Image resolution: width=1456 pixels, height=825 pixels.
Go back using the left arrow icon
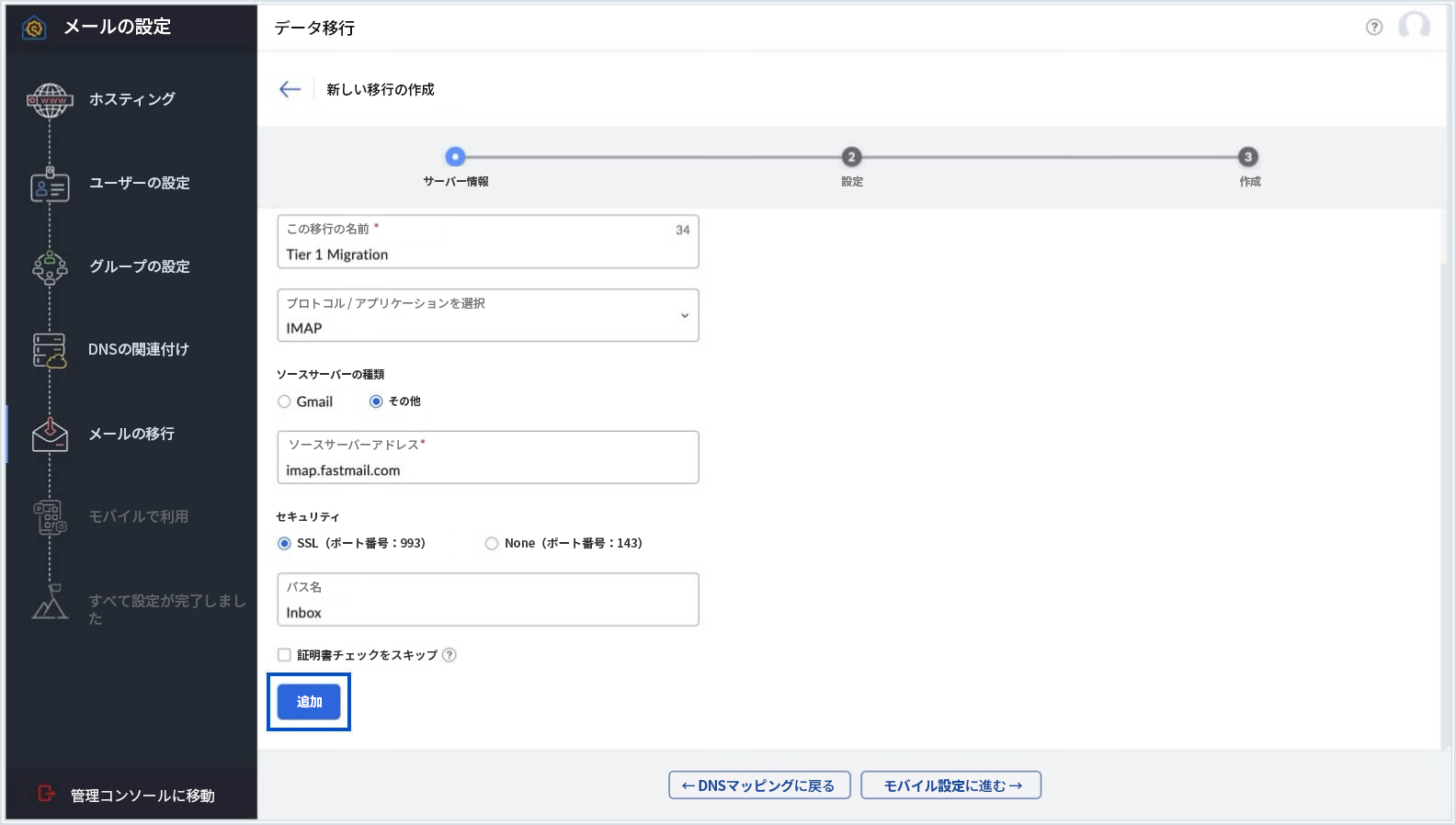click(x=290, y=89)
